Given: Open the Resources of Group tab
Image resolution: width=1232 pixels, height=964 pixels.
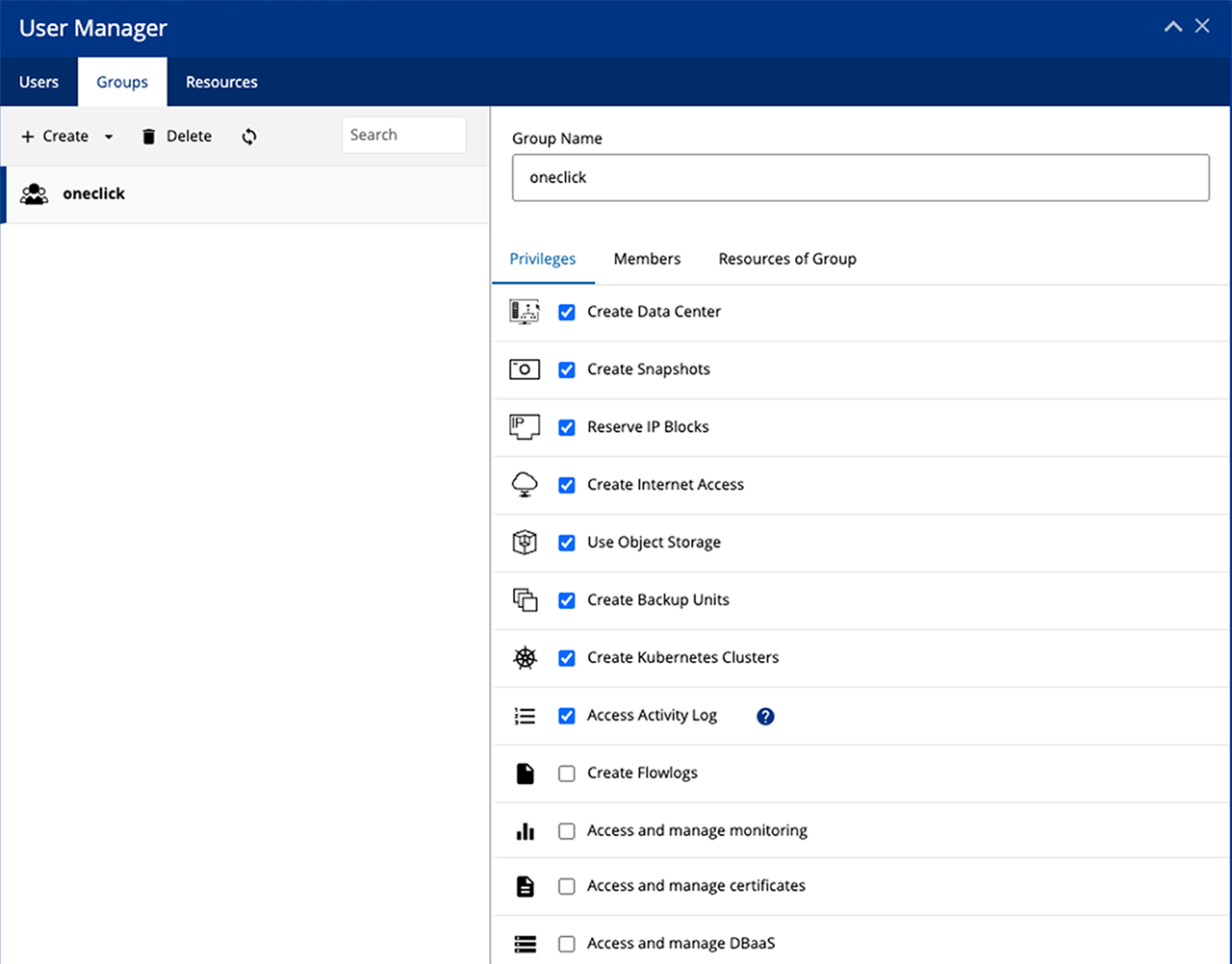Looking at the screenshot, I should tap(786, 259).
